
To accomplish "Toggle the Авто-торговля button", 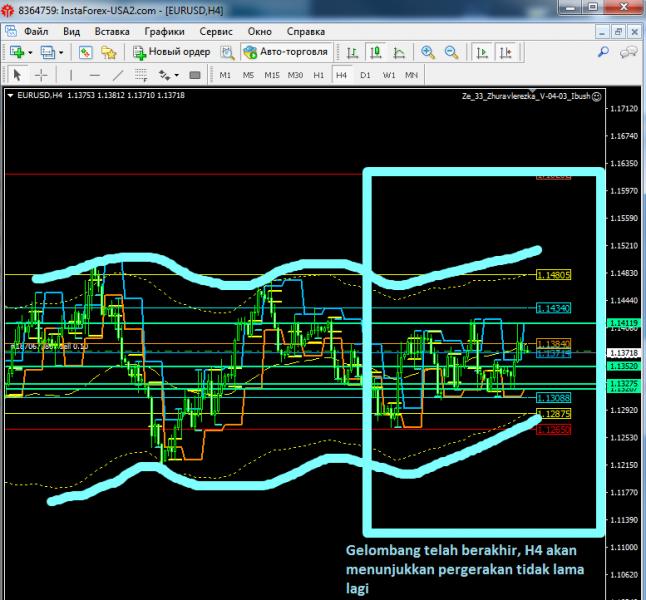I will tap(286, 52).
